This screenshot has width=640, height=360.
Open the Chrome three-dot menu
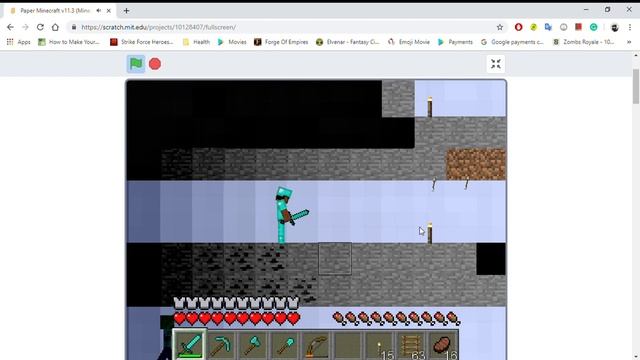coord(630,27)
